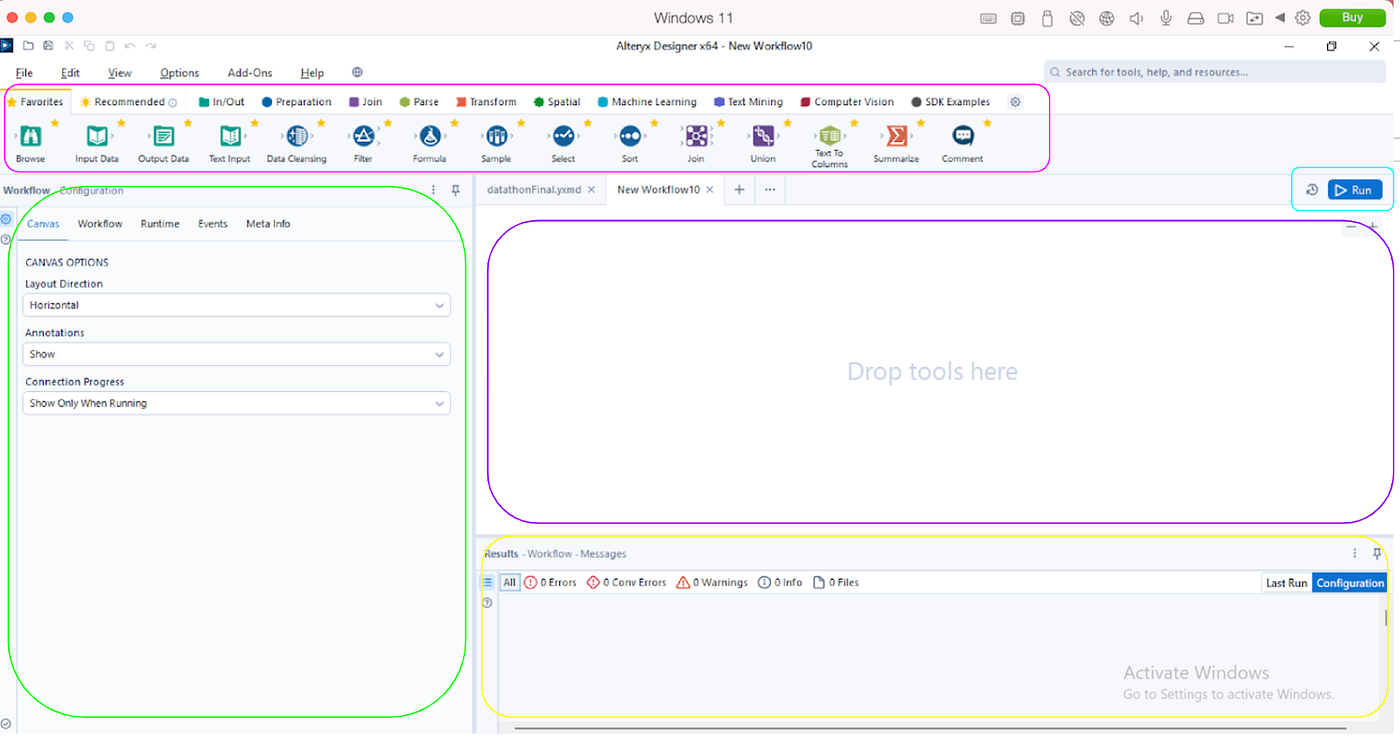This screenshot has width=1400, height=738.
Task: Zoom out the canvas with minus button
Action: click(1351, 227)
